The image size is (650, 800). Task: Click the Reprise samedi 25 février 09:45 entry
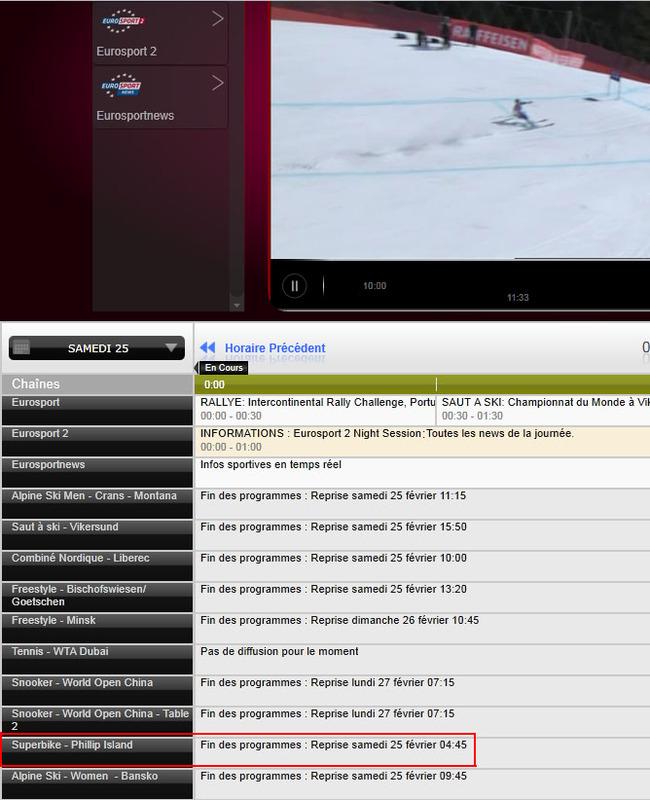coord(333,776)
